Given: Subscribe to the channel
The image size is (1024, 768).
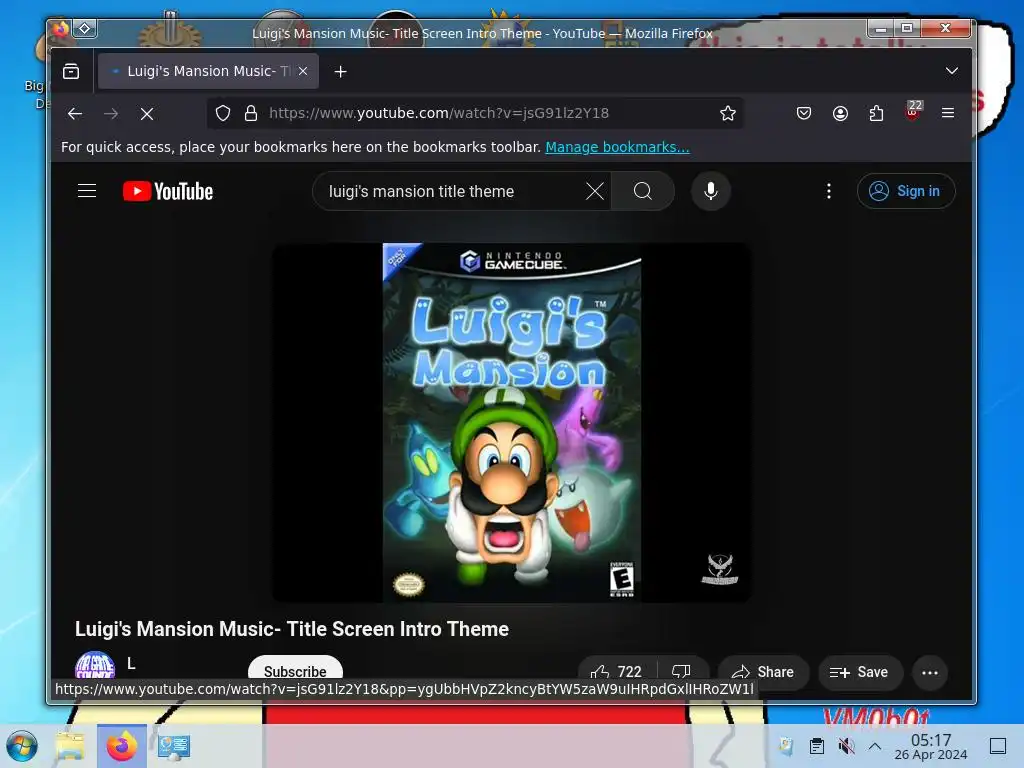Looking at the screenshot, I should point(295,670).
